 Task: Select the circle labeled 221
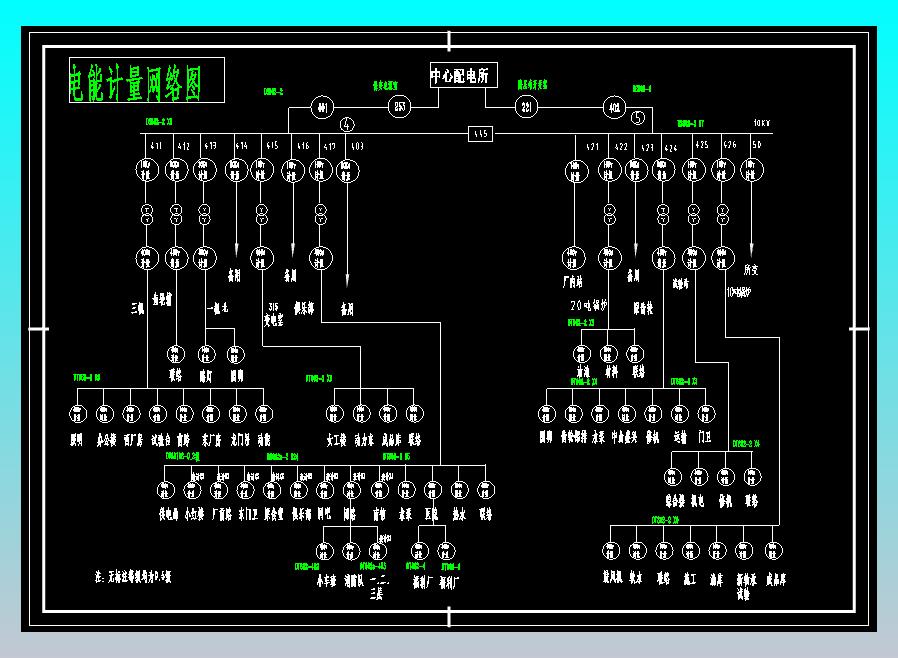(526, 107)
